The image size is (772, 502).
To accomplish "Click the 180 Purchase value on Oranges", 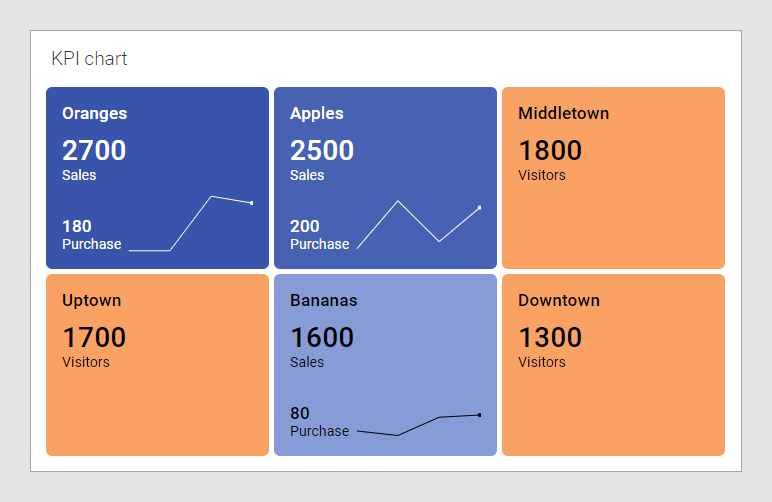I will click(x=77, y=226).
